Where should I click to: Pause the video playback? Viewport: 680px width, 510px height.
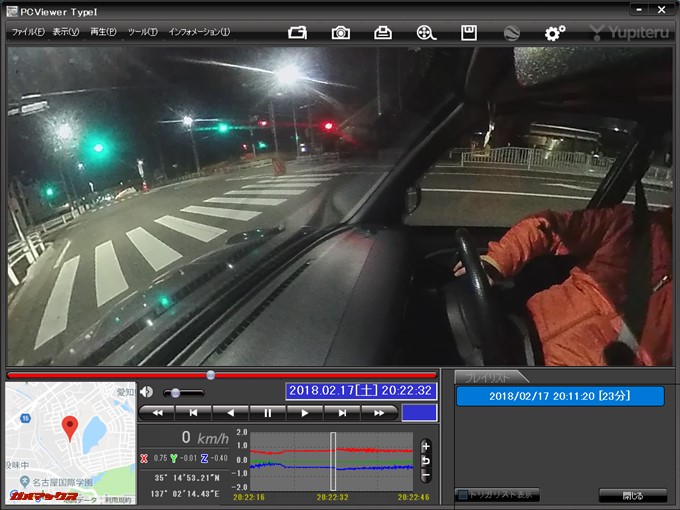[267, 412]
